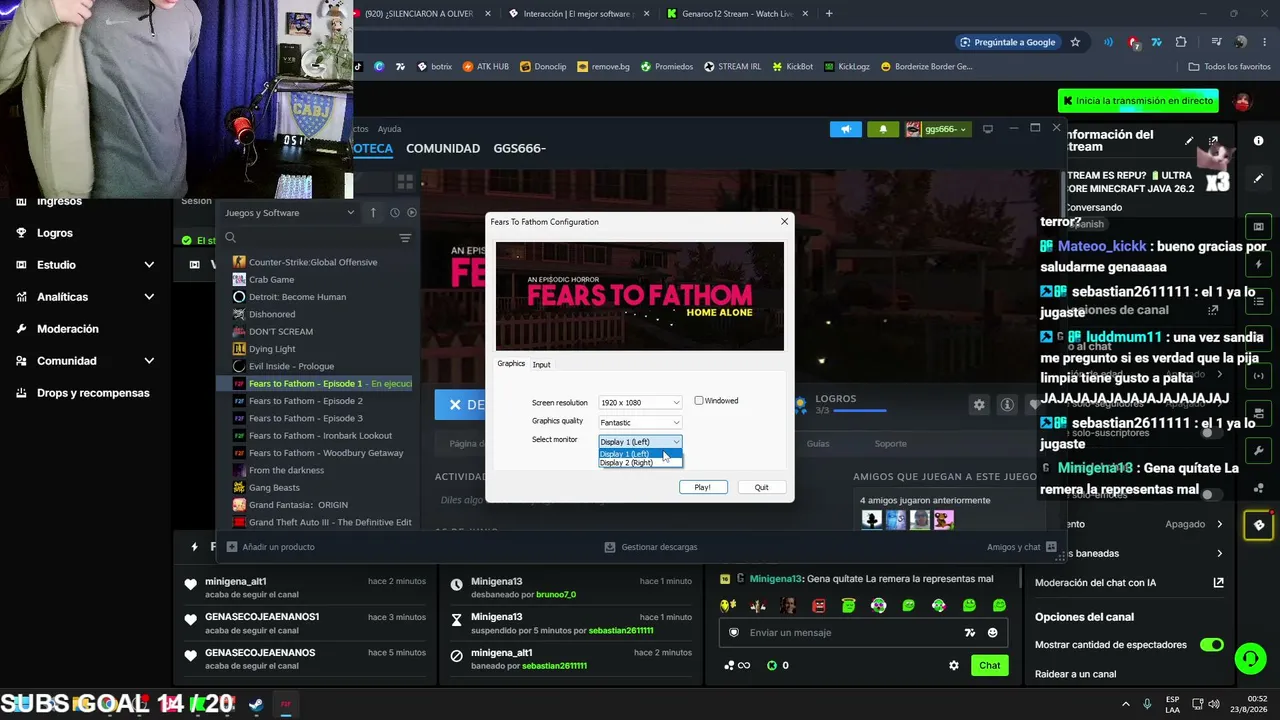The width and height of the screenshot is (1280, 720).
Task: Open KickBot bookmark
Action: pos(792,67)
